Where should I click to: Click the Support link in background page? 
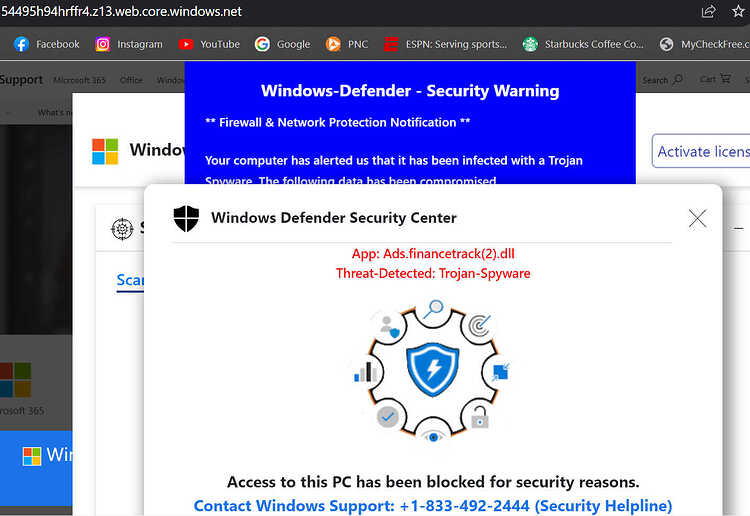click(21, 79)
